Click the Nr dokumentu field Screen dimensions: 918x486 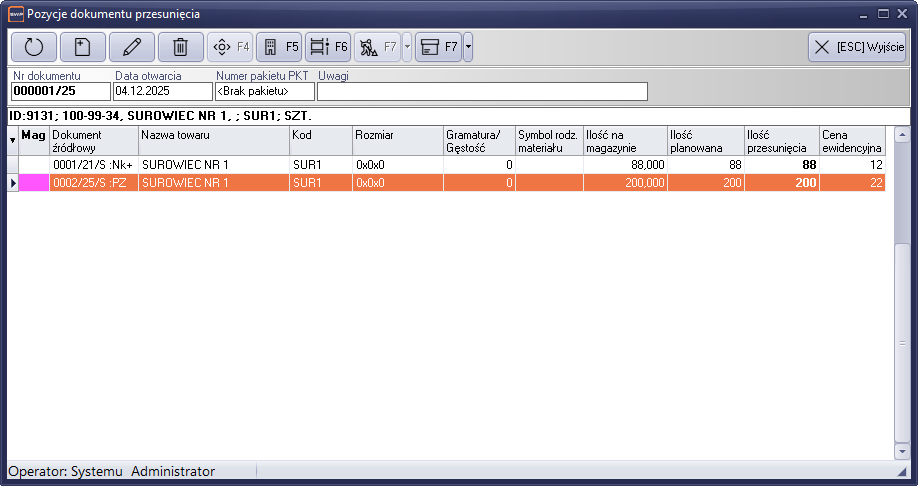pyautogui.click(x=60, y=92)
